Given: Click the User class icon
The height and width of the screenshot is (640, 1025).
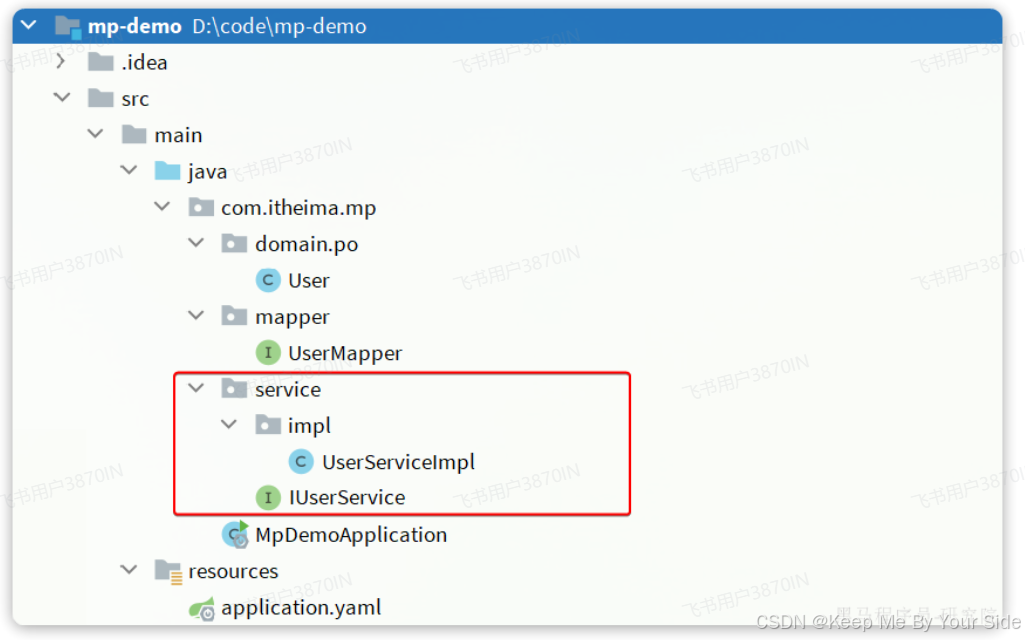Looking at the screenshot, I should (x=267, y=280).
